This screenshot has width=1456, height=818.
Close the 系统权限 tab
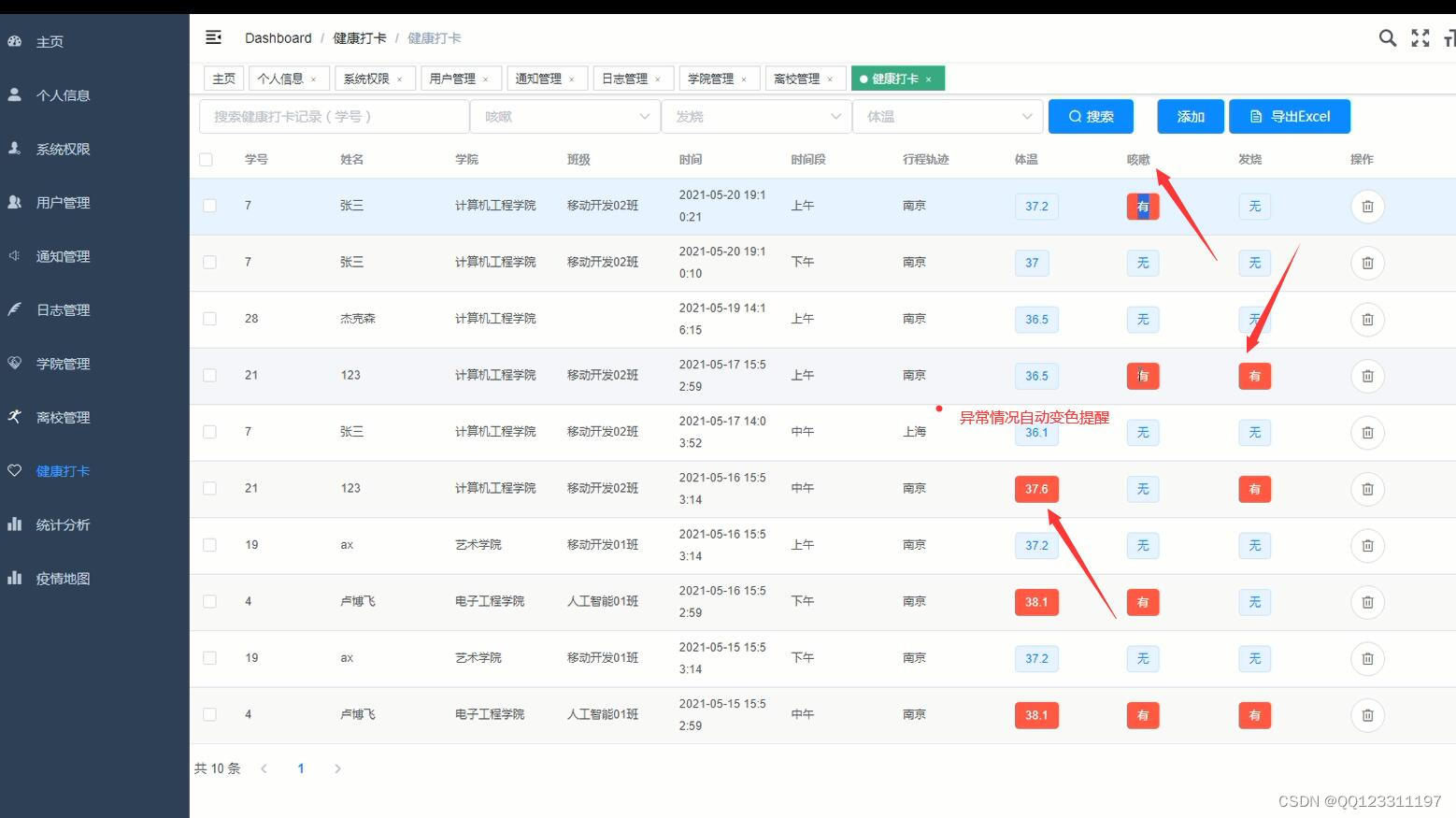(x=399, y=79)
